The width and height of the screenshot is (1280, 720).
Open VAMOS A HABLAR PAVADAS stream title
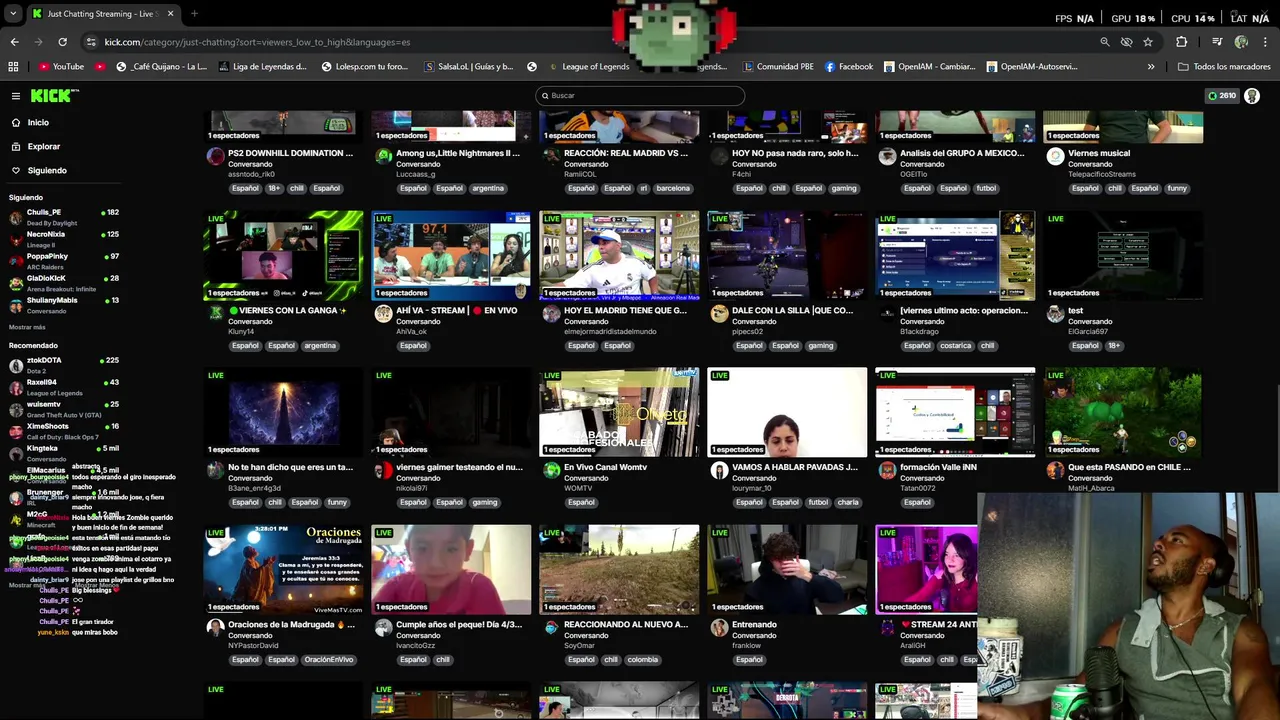[794, 467]
